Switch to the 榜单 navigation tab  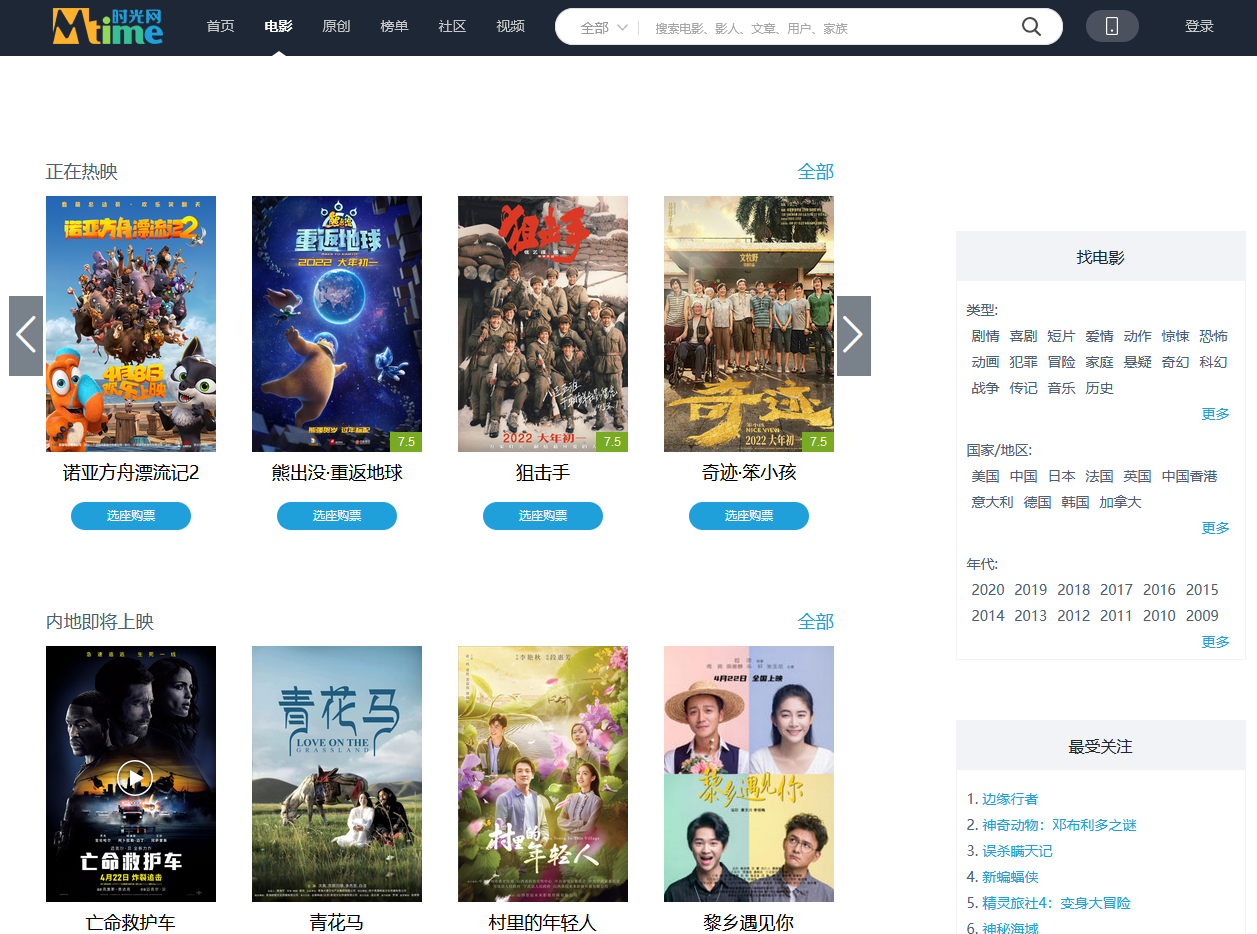[394, 26]
